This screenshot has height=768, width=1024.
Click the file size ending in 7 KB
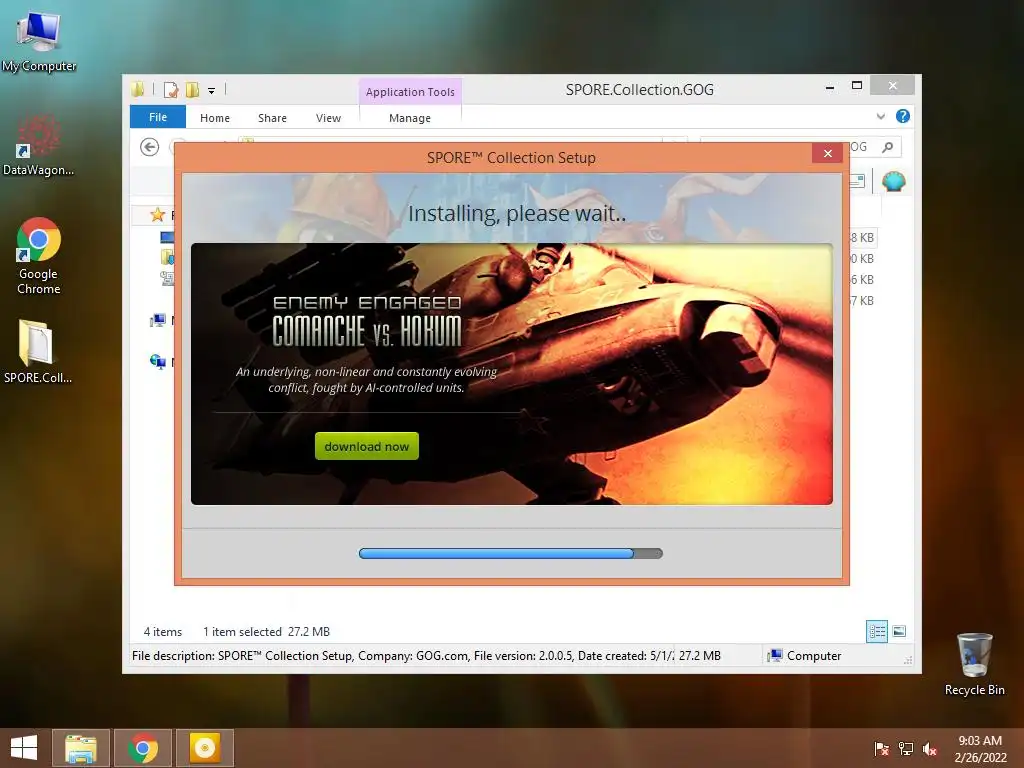tap(862, 300)
